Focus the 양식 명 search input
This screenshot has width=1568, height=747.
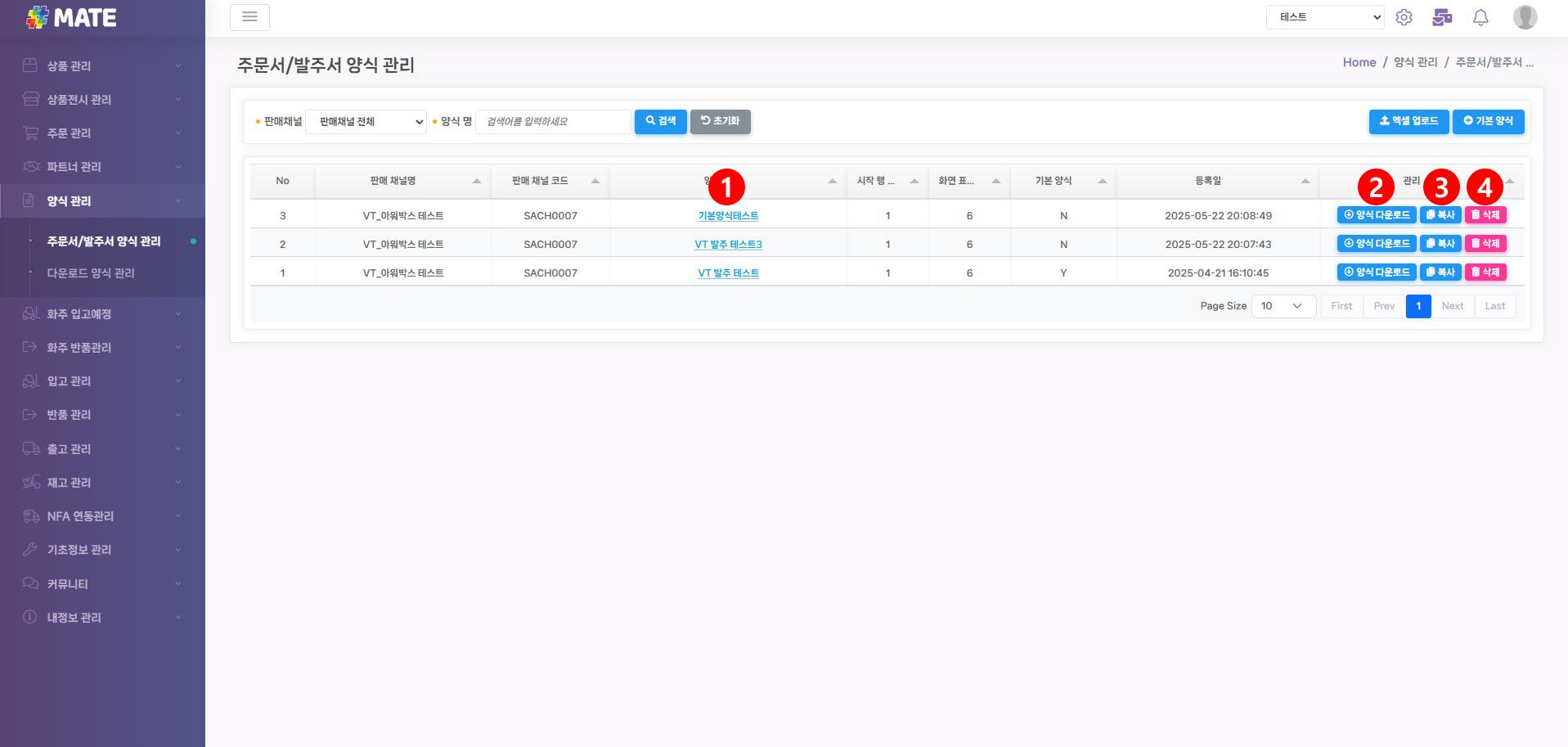pyautogui.click(x=553, y=122)
